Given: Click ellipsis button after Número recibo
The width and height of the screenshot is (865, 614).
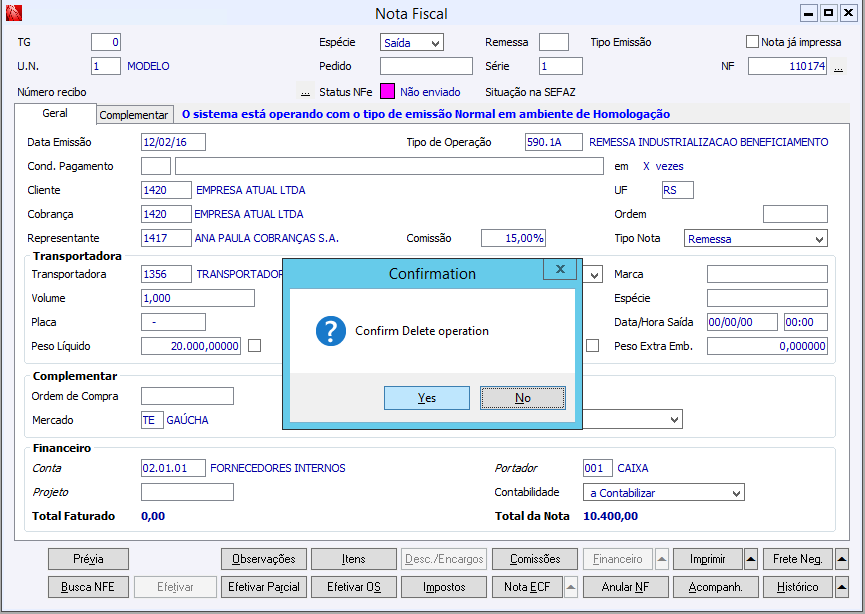Looking at the screenshot, I should (305, 92).
